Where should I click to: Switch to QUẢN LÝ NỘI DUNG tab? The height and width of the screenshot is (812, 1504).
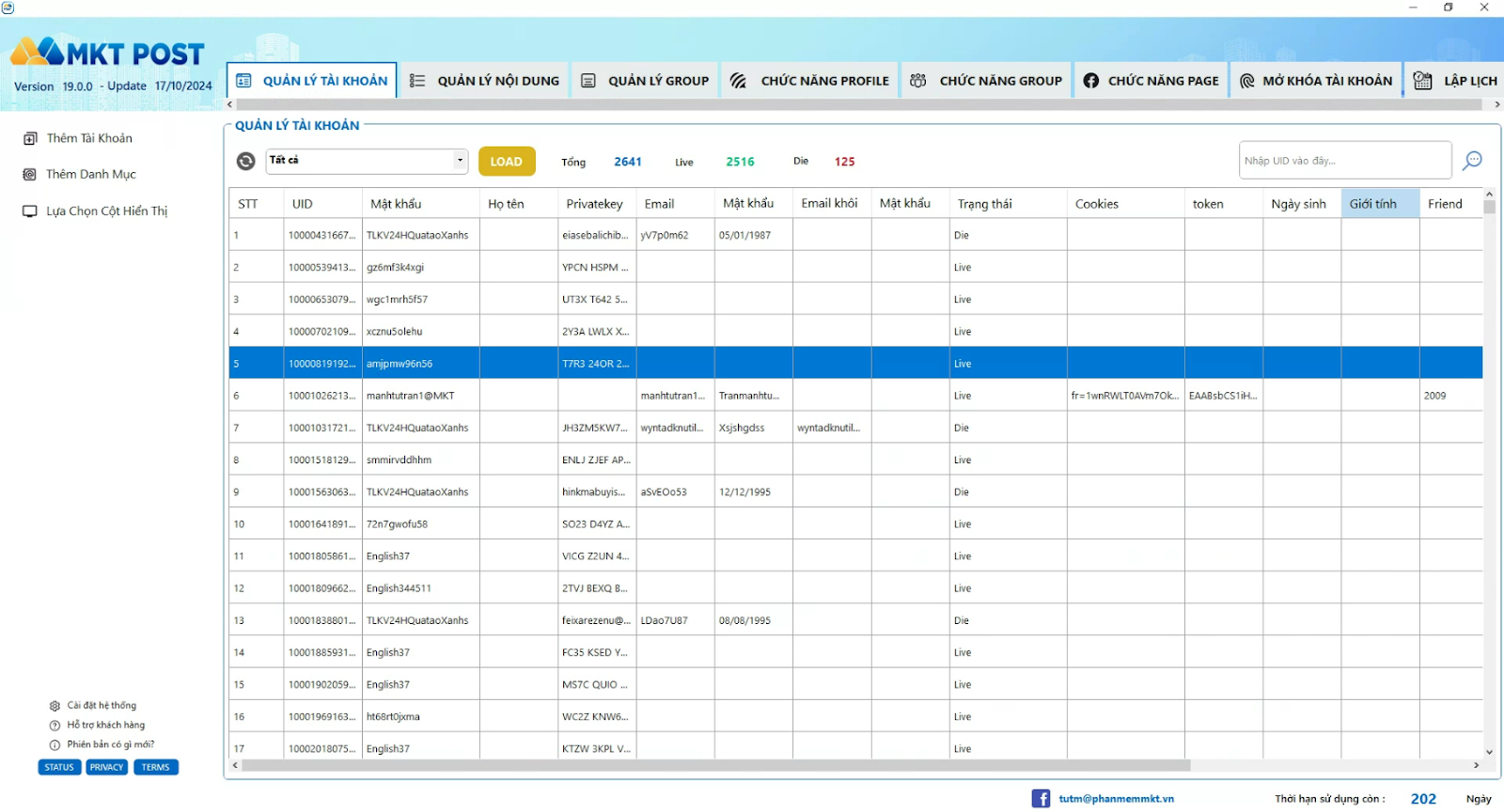484,81
